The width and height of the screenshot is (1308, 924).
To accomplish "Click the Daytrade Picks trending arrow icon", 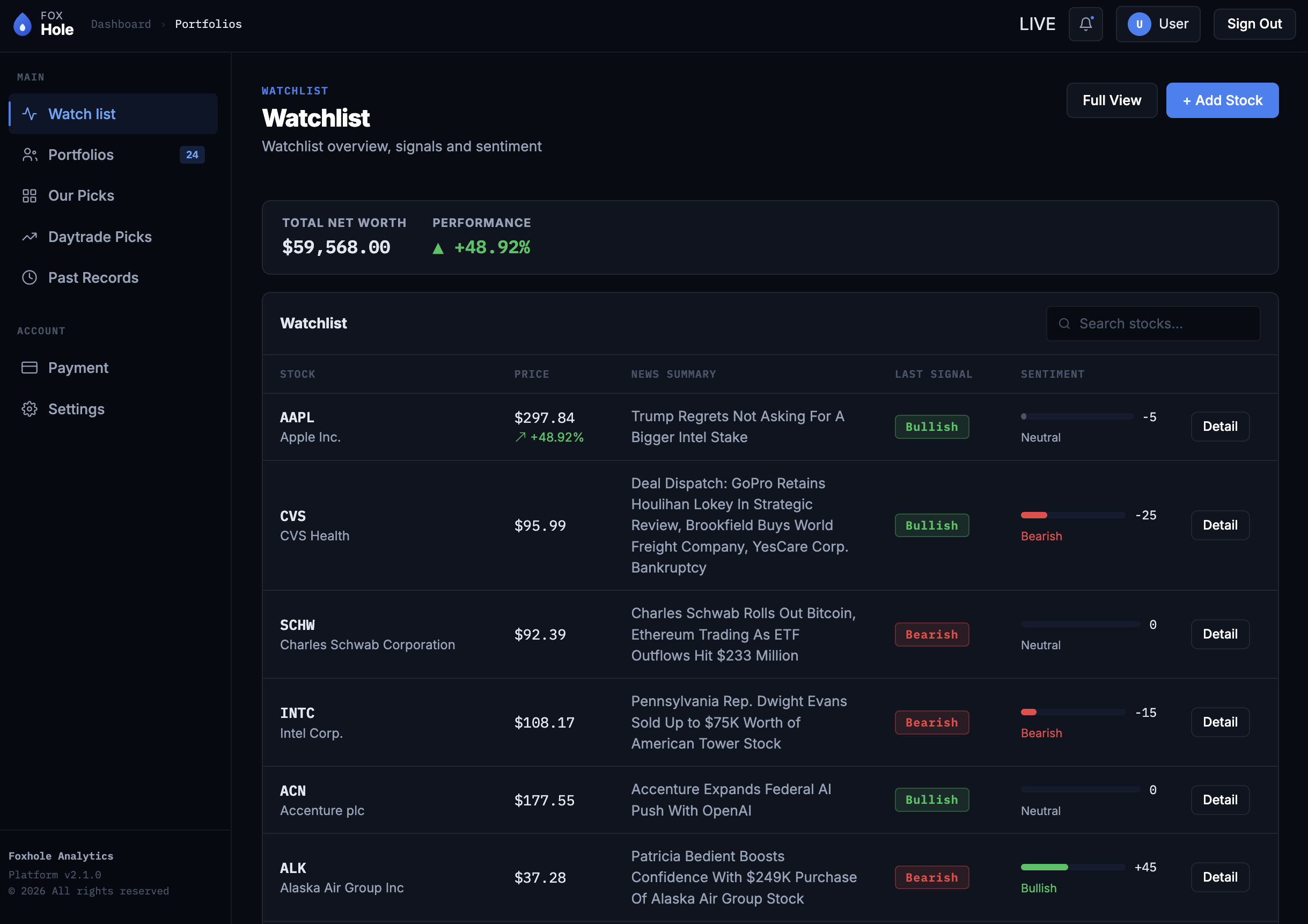I will click(30, 237).
